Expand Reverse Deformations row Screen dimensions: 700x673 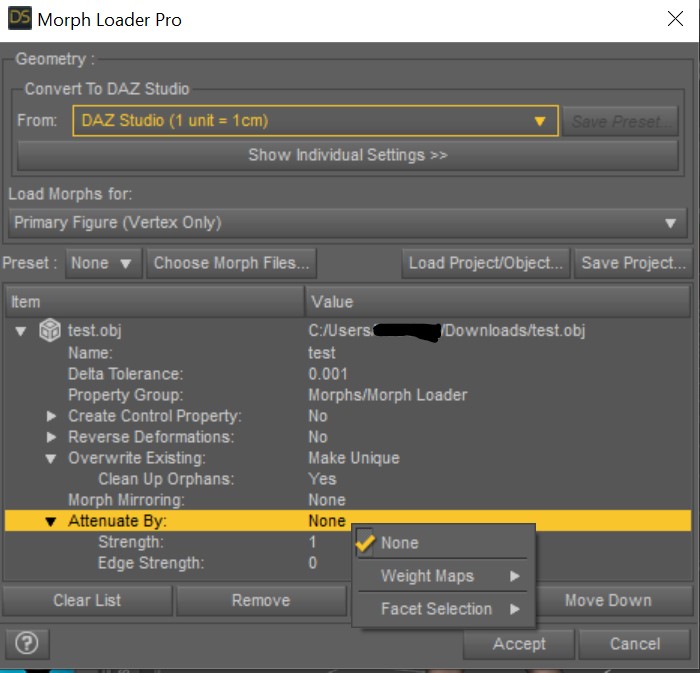51,437
